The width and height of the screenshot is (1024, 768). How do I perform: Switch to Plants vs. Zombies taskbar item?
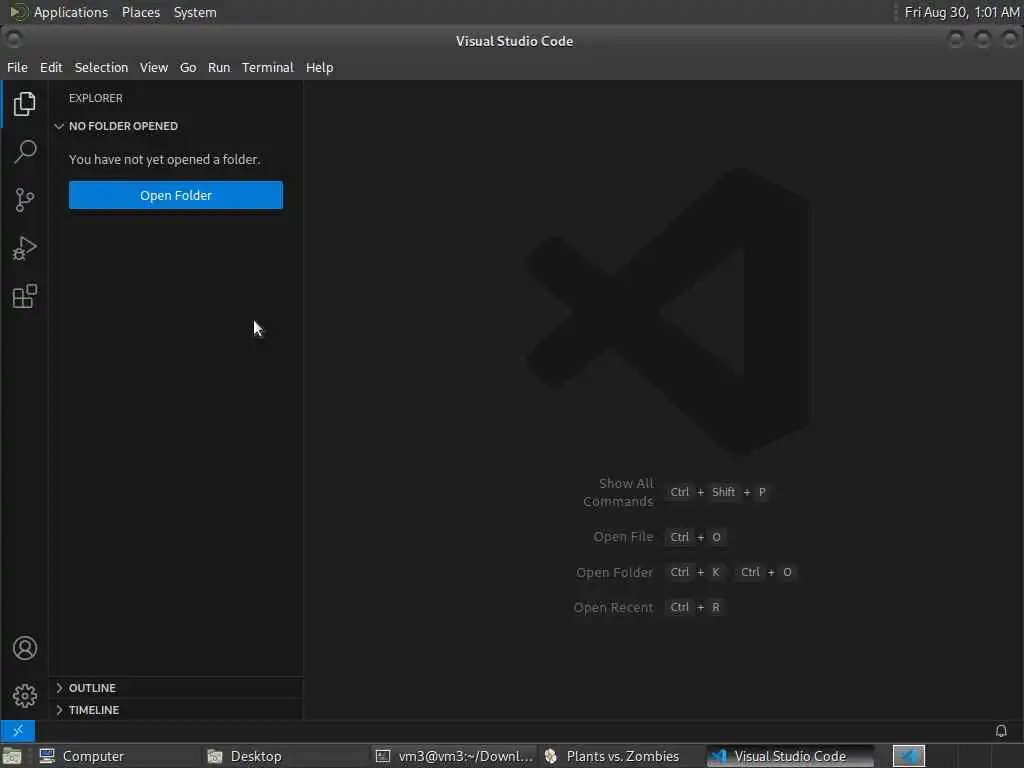(x=620, y=756)
